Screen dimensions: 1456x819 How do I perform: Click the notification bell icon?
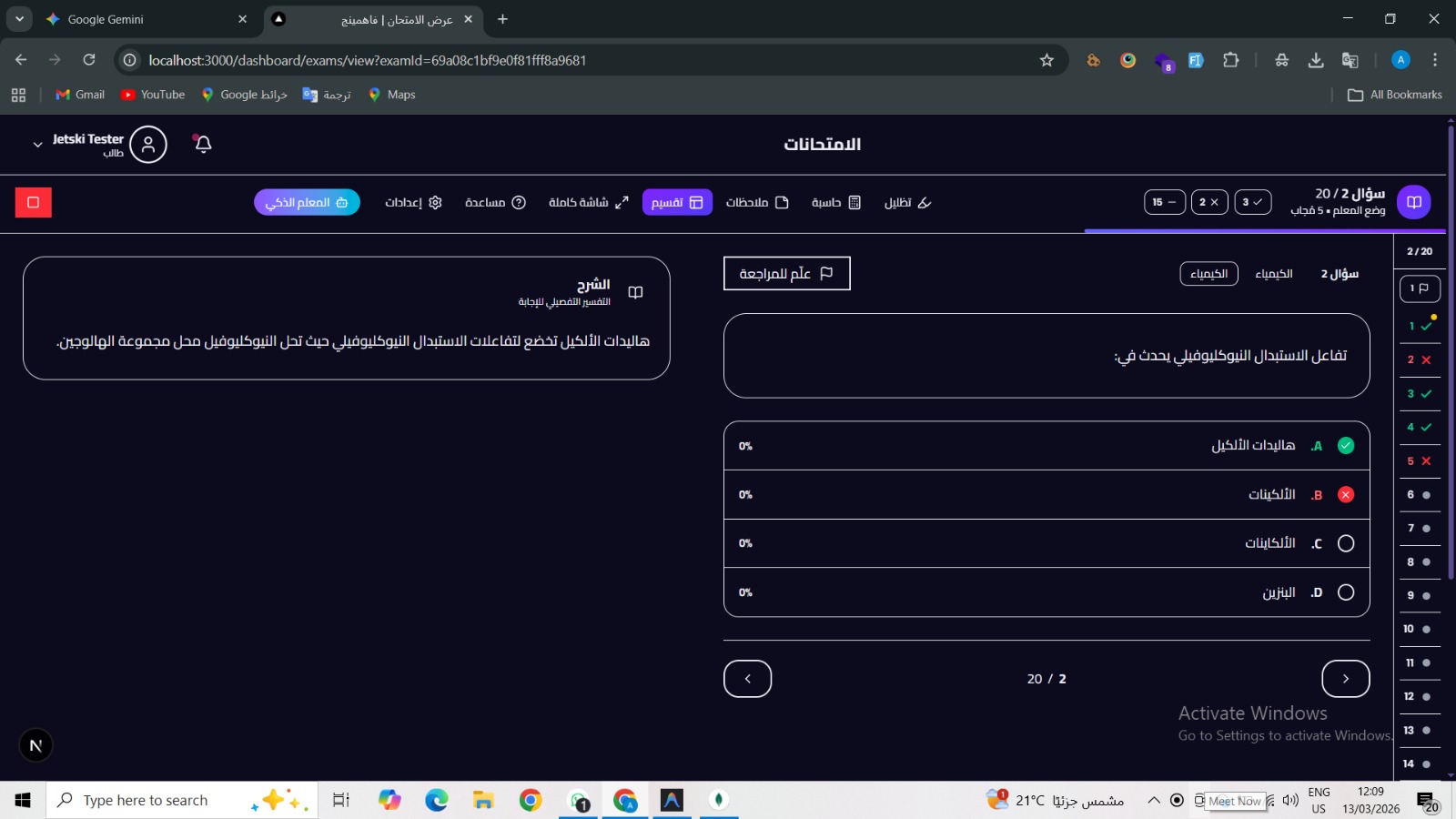203,144
